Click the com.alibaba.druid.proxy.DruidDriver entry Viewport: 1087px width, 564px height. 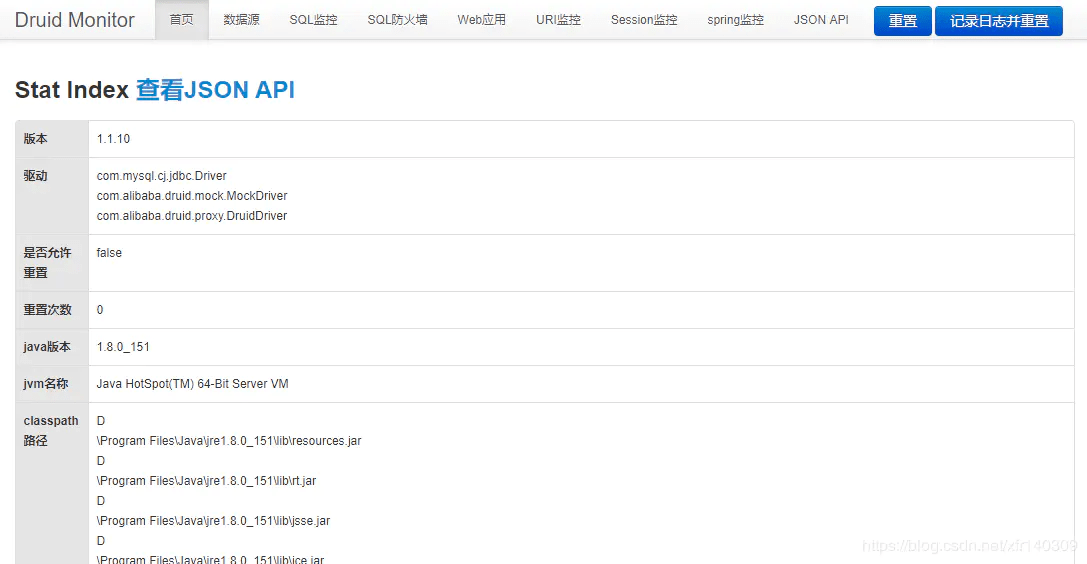(x=191, y=216)
